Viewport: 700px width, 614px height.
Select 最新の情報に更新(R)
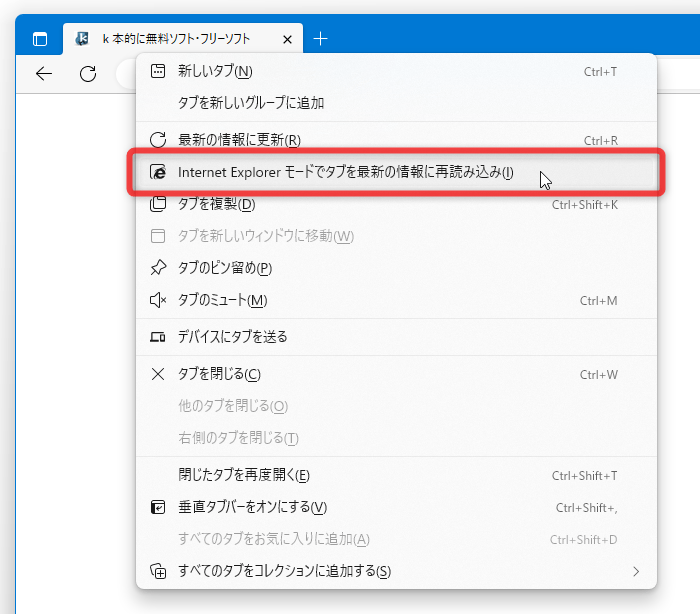(396, 140)
